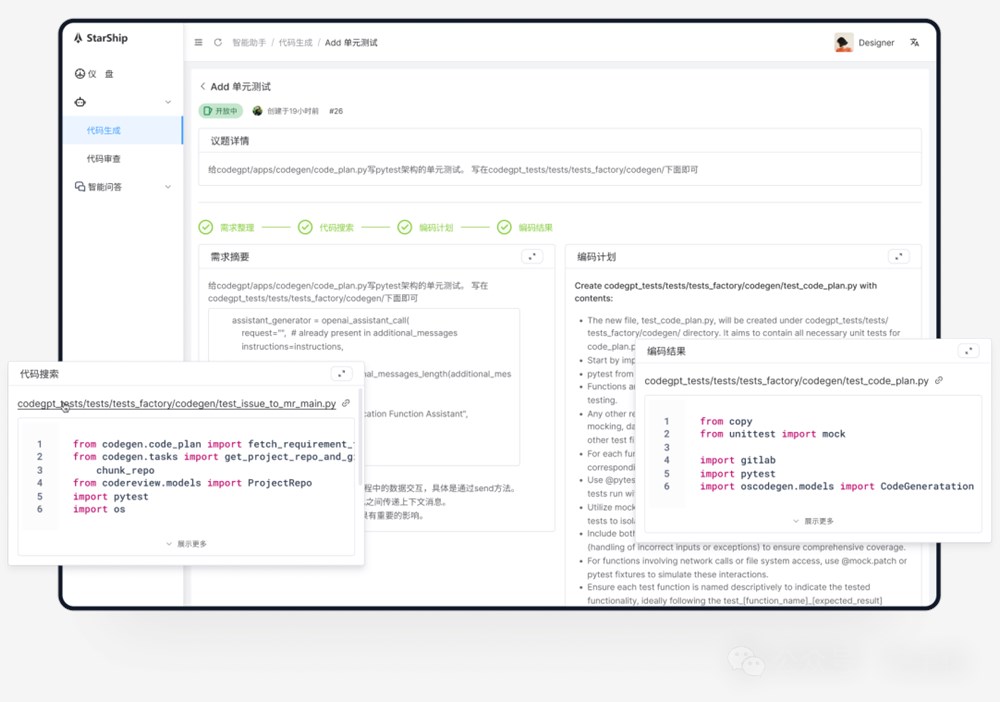This screenshot has height=702, width=1000.
Task: Open the Designer user name
Action: click(x=876, y=43)
